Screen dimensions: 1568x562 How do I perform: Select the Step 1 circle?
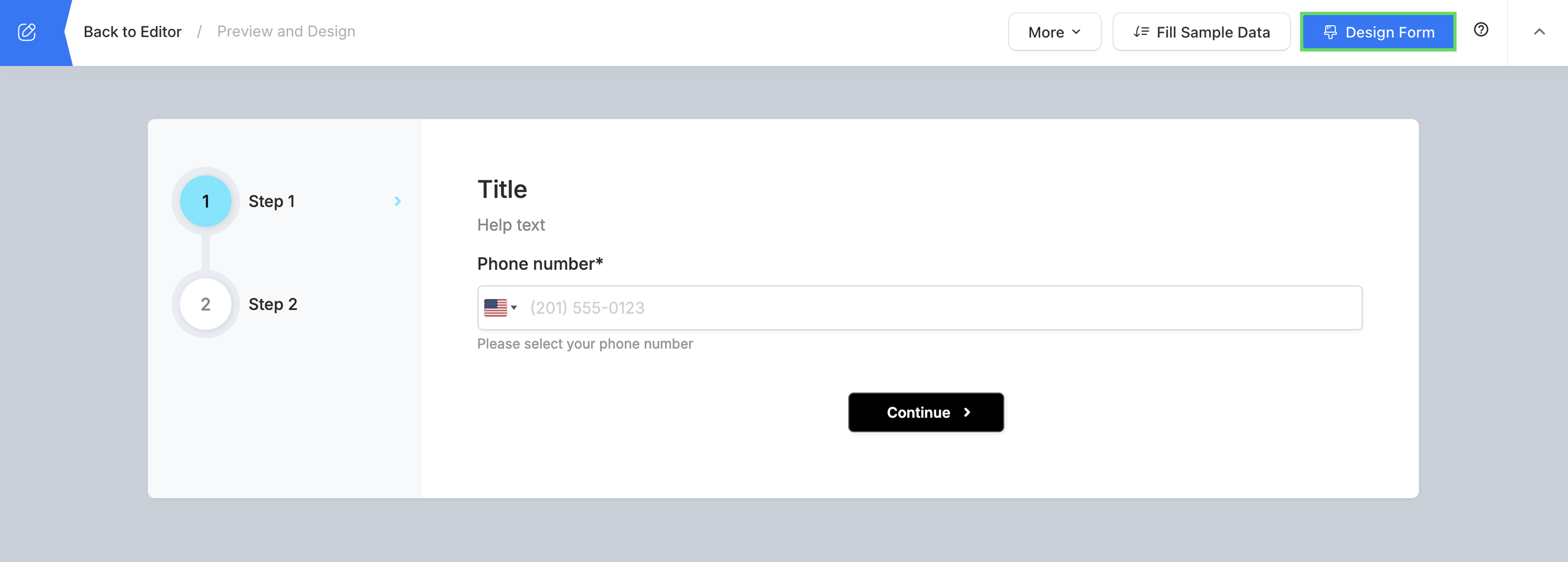(x=206, y=201)
